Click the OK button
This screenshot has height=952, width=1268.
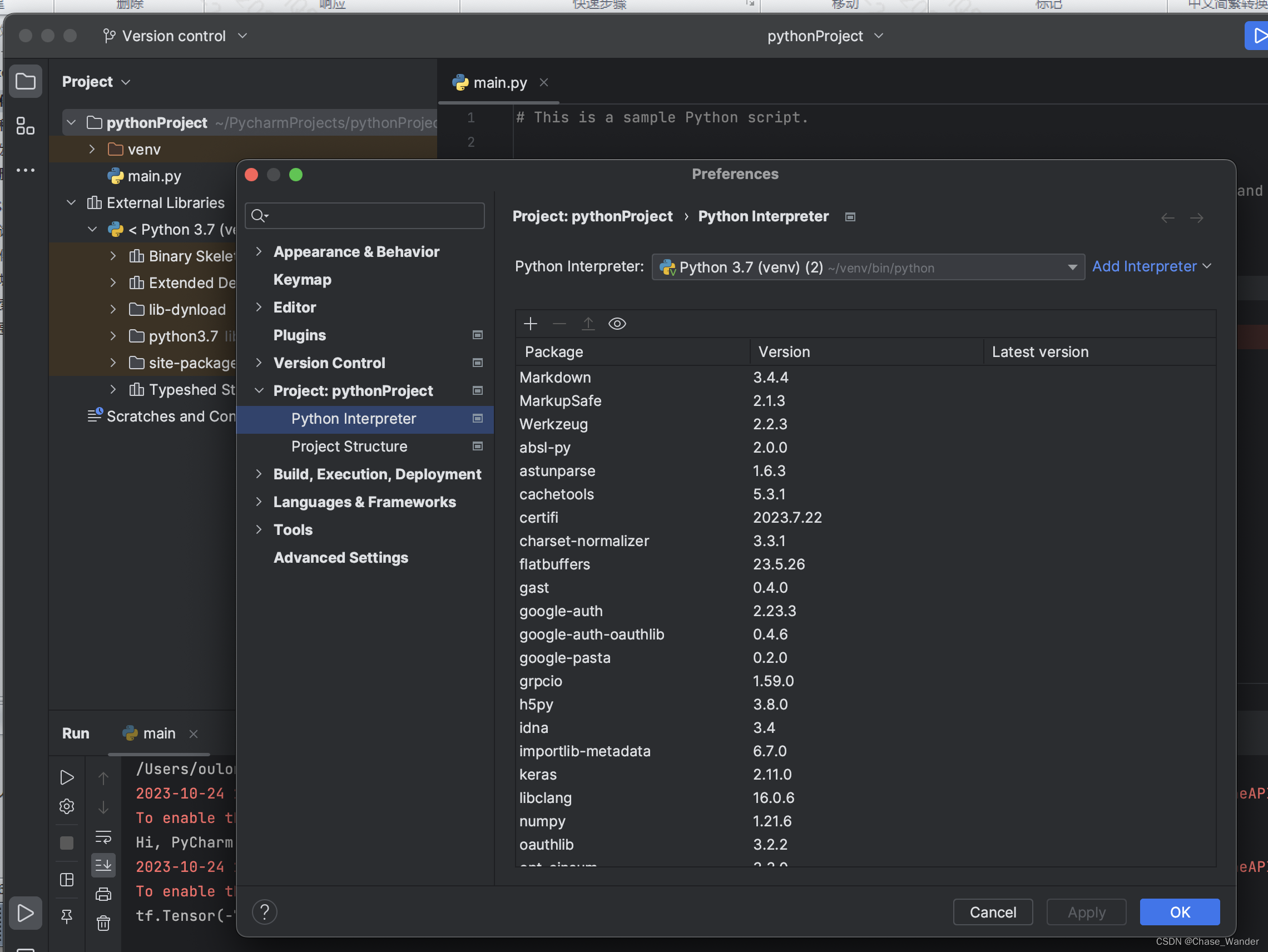click(1179, 912)
